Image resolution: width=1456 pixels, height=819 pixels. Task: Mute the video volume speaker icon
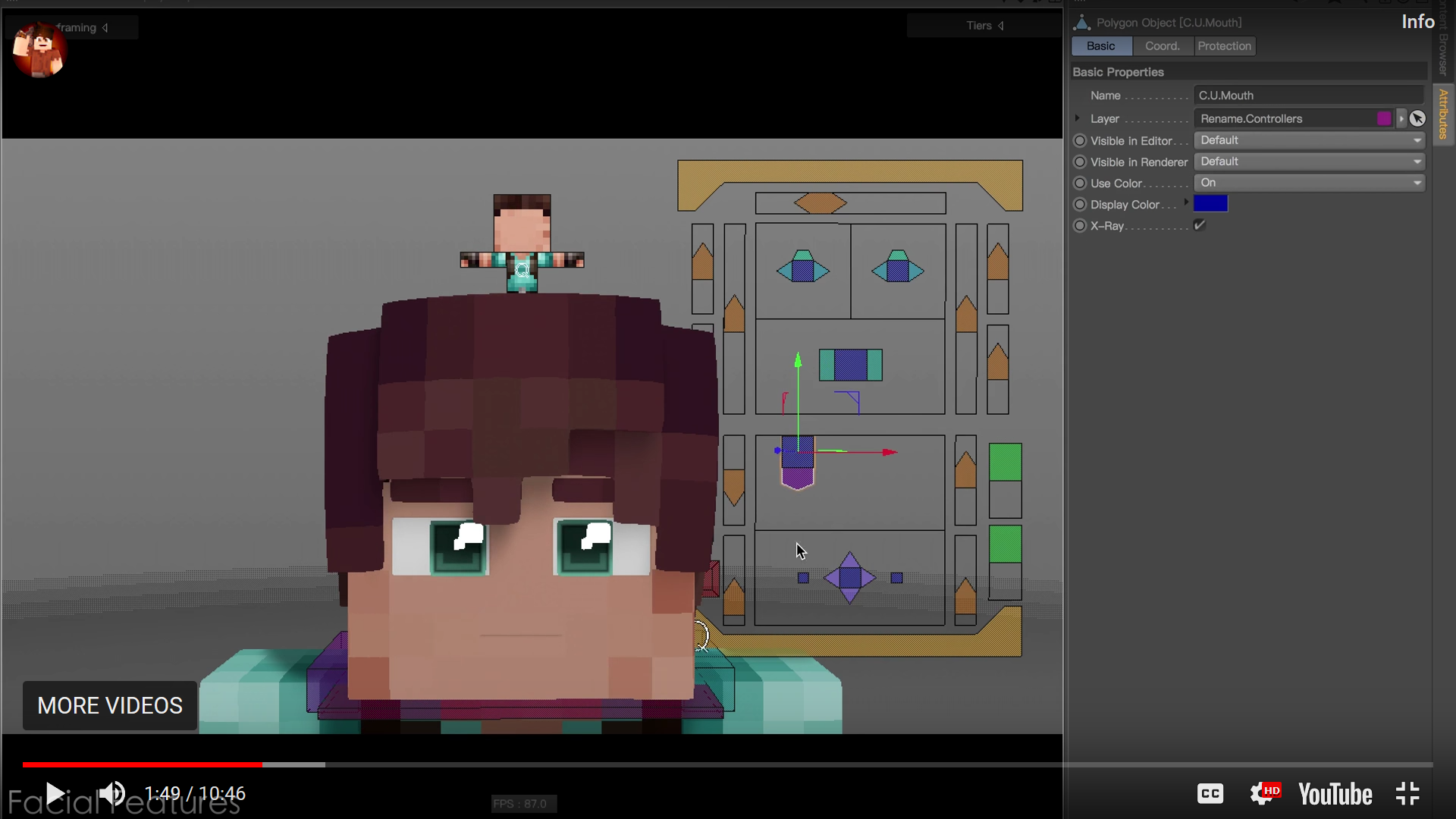[x=112, y=794]
